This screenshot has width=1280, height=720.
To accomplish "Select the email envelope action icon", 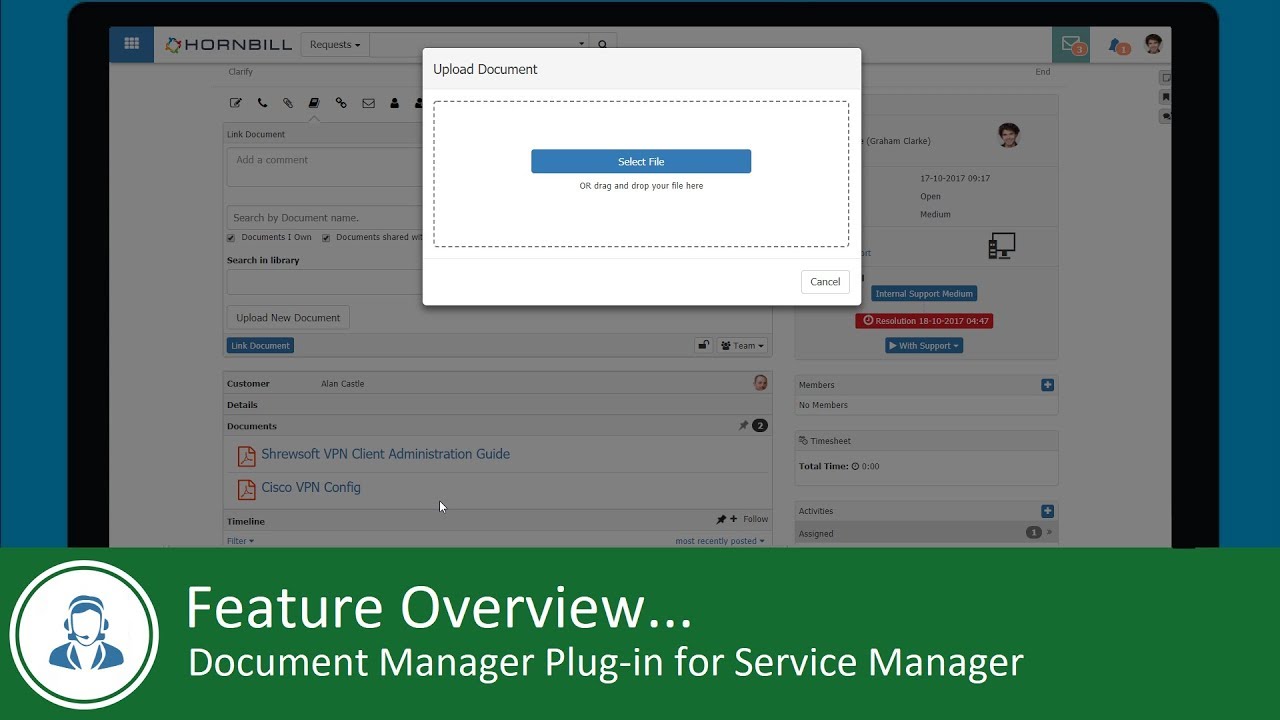I will point(368,103).
